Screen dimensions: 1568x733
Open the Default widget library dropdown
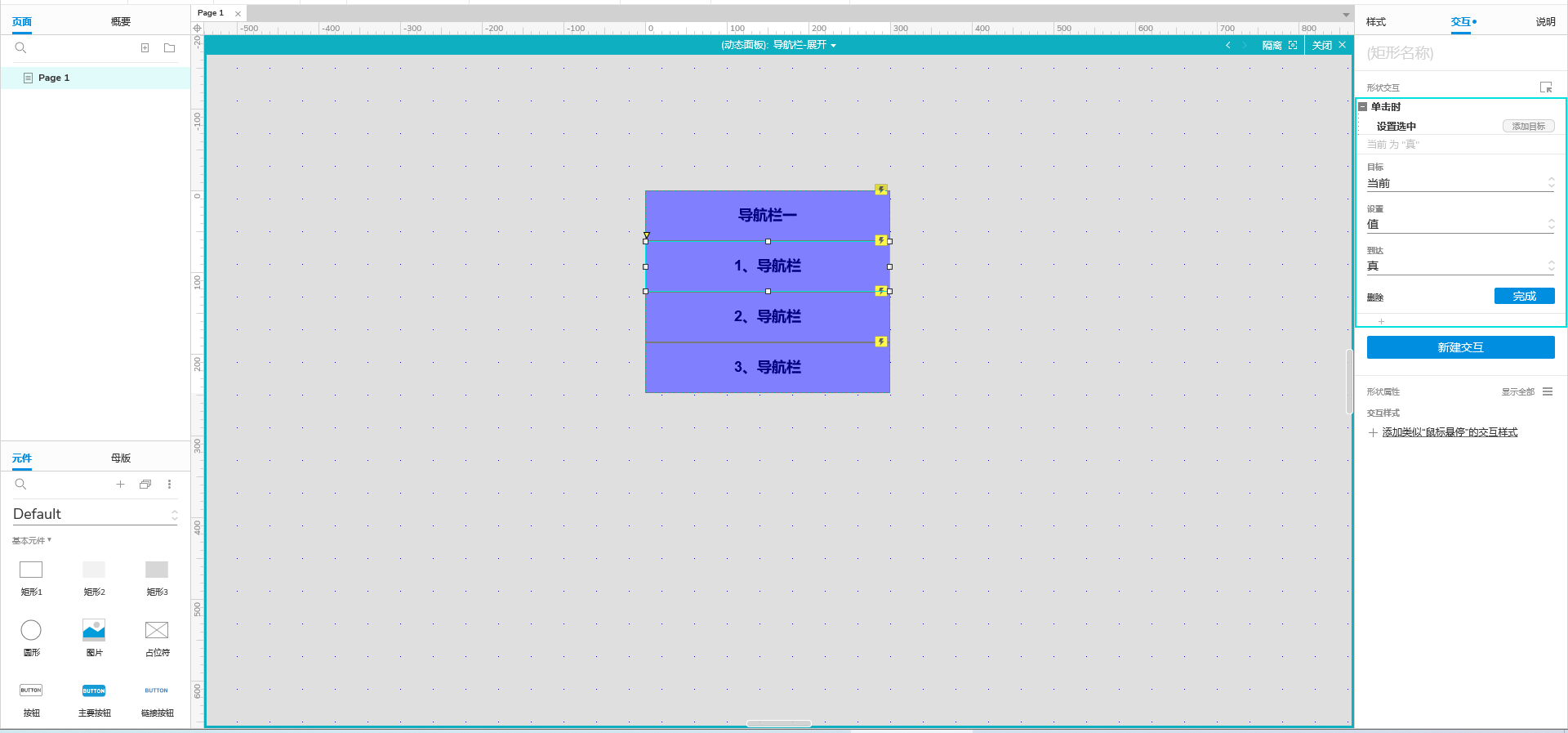click(95, 514)
